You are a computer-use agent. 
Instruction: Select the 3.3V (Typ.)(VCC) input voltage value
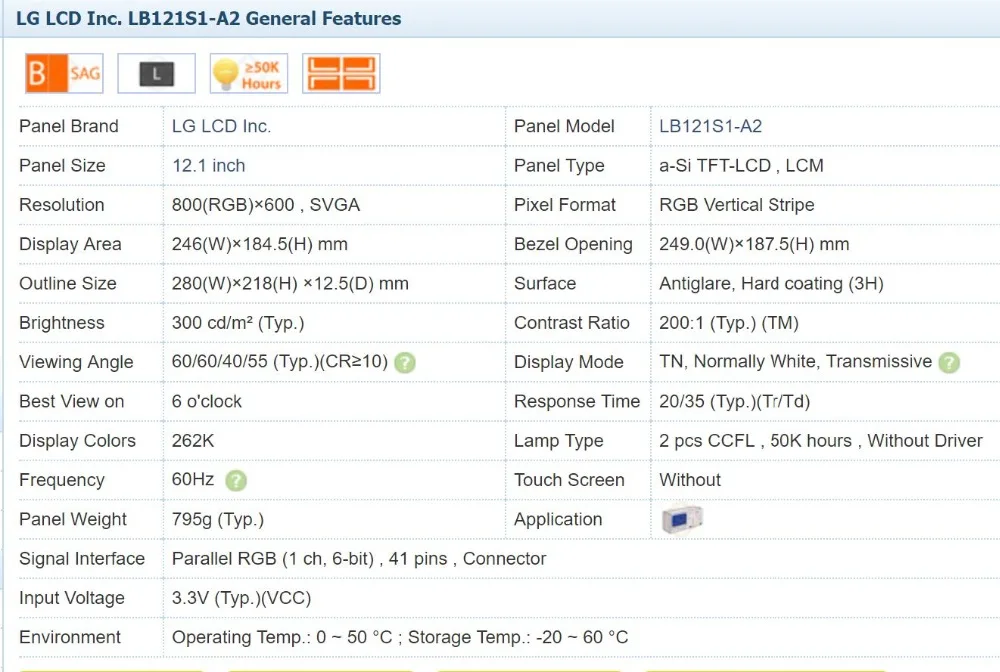(241, 598)
